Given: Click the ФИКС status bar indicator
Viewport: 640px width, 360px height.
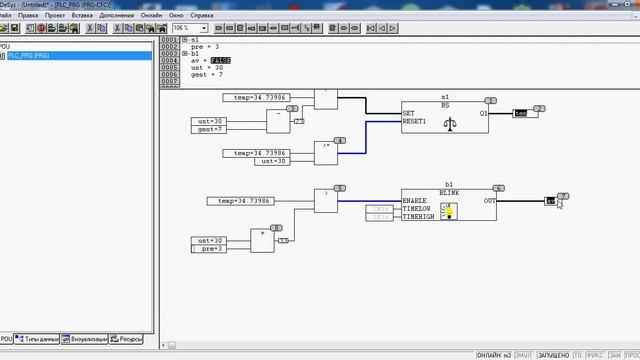Looking at the screenshot, I should [595, 356].
